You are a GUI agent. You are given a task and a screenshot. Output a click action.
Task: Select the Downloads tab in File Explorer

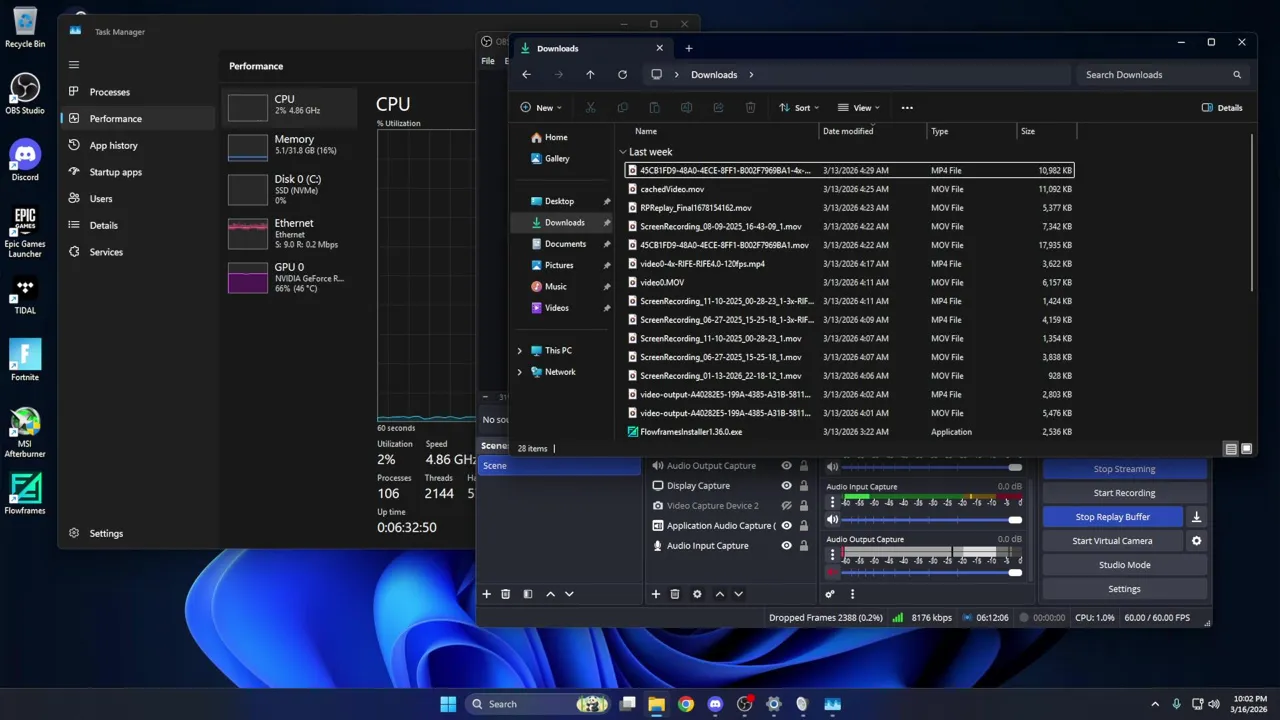click(x=592, y=48)
